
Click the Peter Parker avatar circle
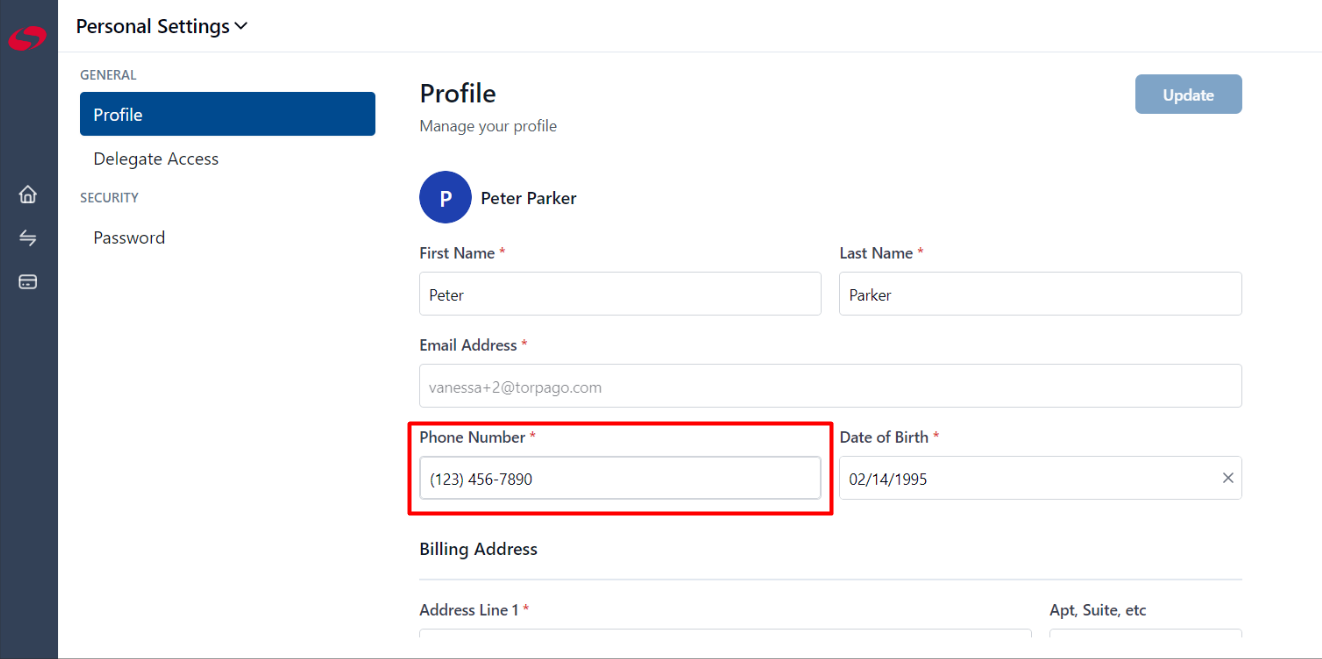click(x=445, y=198)
